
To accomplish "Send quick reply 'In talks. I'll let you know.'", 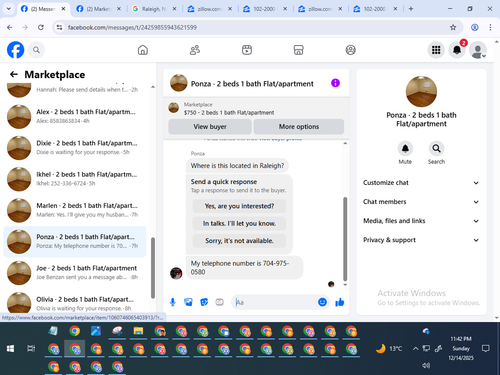I will point(239,223).
